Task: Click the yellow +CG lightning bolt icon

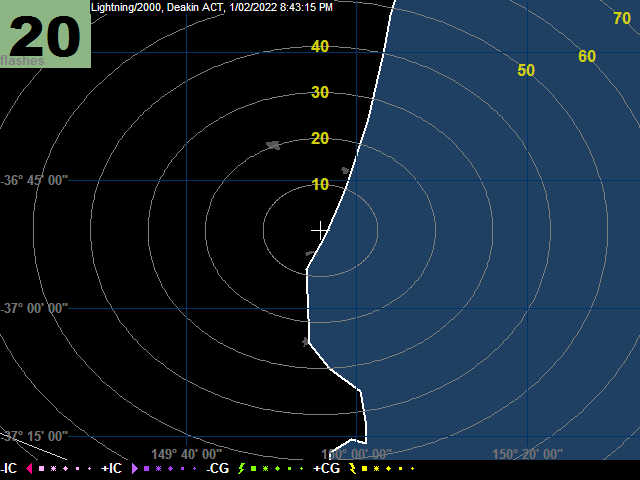Action: tap(351, 468)
